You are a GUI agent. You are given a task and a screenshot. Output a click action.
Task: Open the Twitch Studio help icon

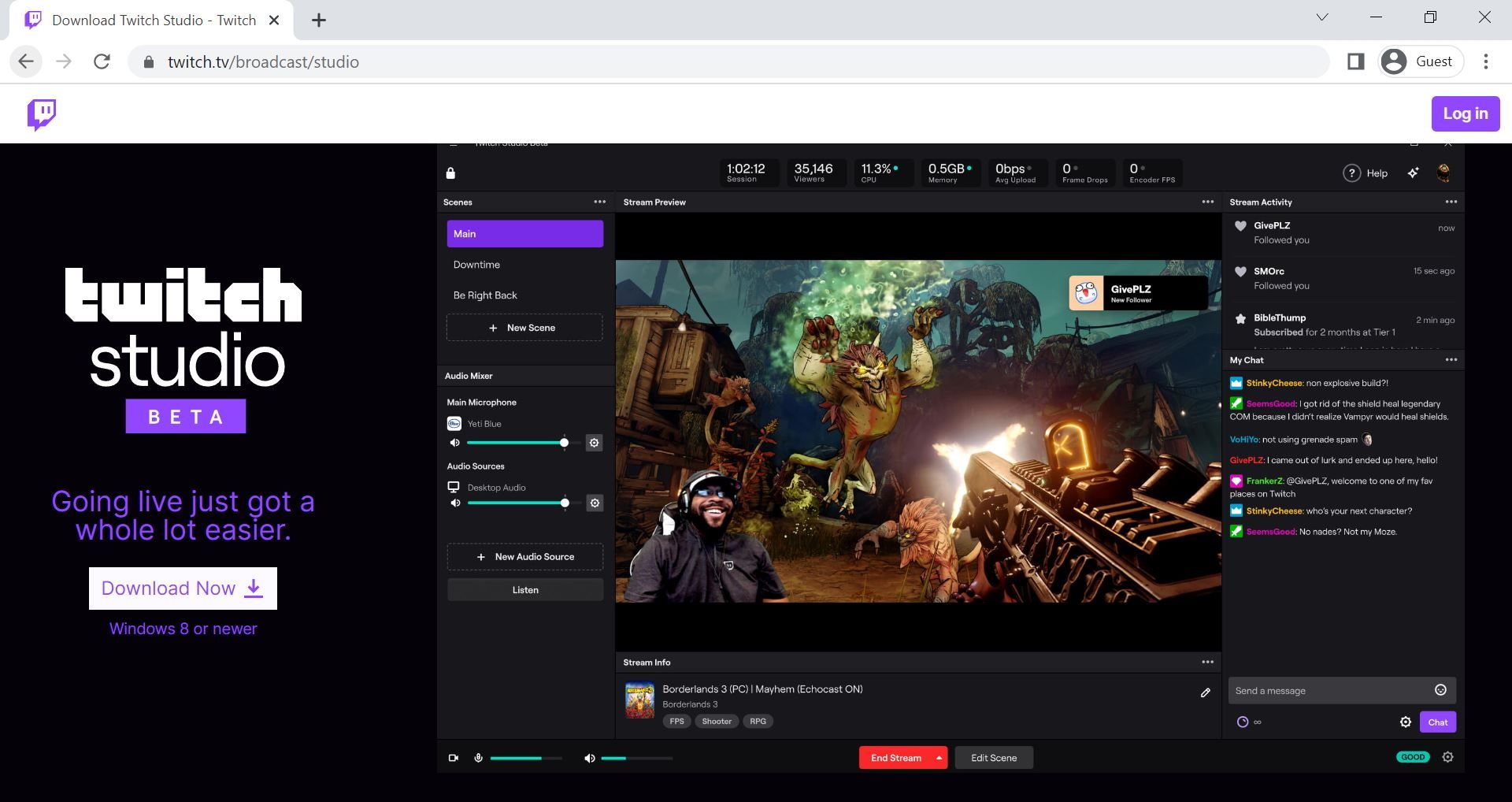(x=1351, y=173)
